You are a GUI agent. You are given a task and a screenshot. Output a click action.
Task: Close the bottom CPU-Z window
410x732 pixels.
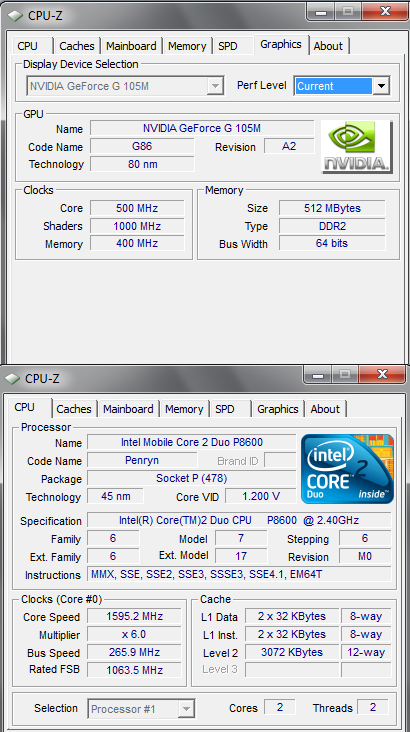382,374
